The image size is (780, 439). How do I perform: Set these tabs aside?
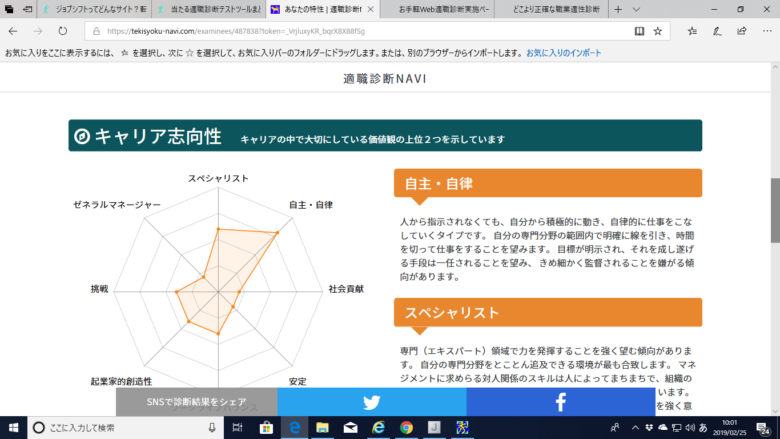27,9
